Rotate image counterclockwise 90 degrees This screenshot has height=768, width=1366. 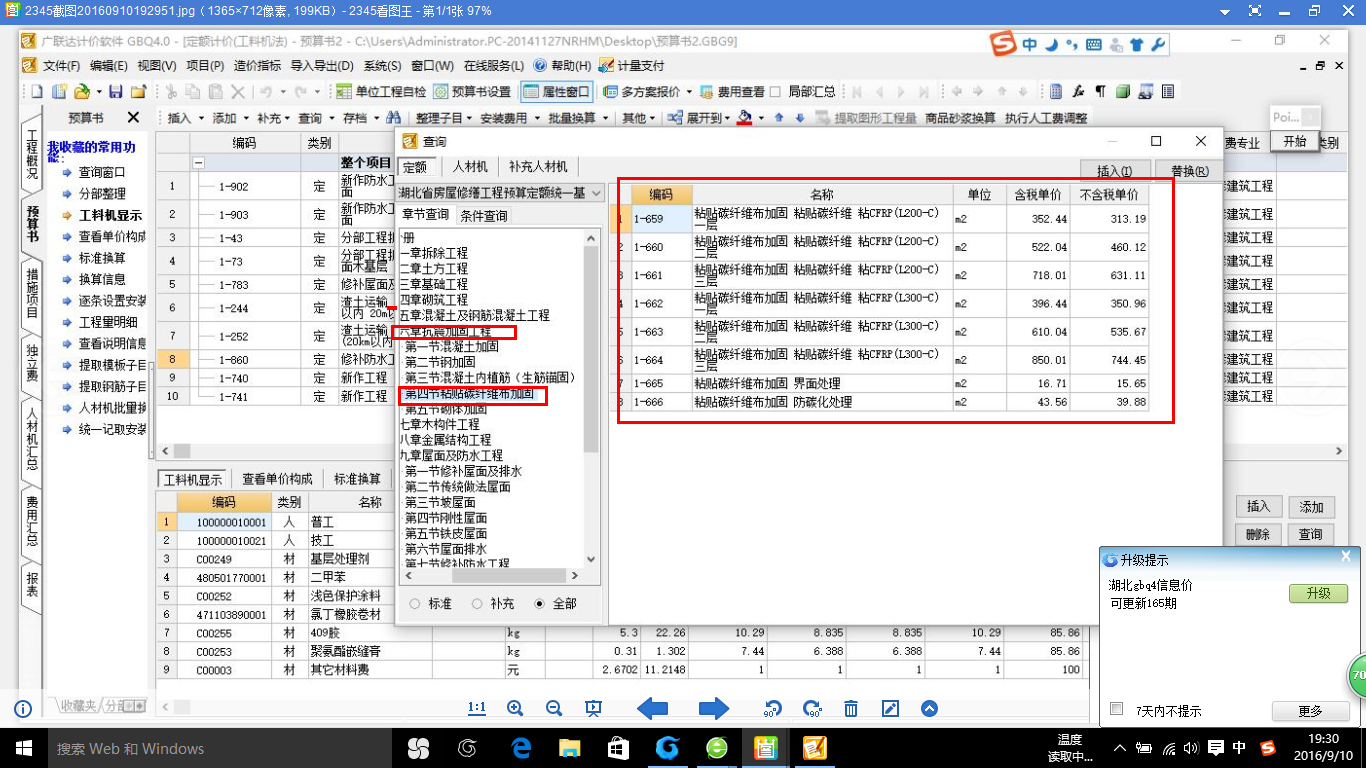pyautogui.click(x=772, y=708)
